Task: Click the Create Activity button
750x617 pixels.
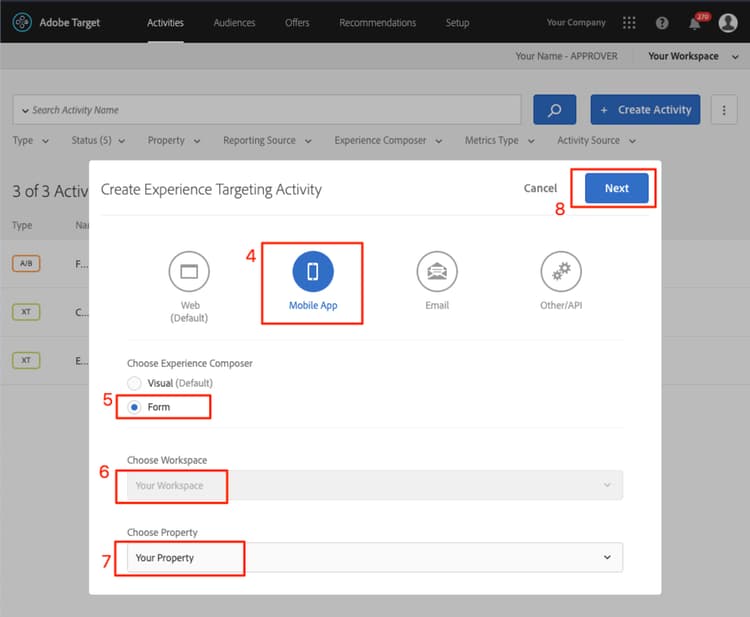Action: pyautogui.click(x=645, y=110)
